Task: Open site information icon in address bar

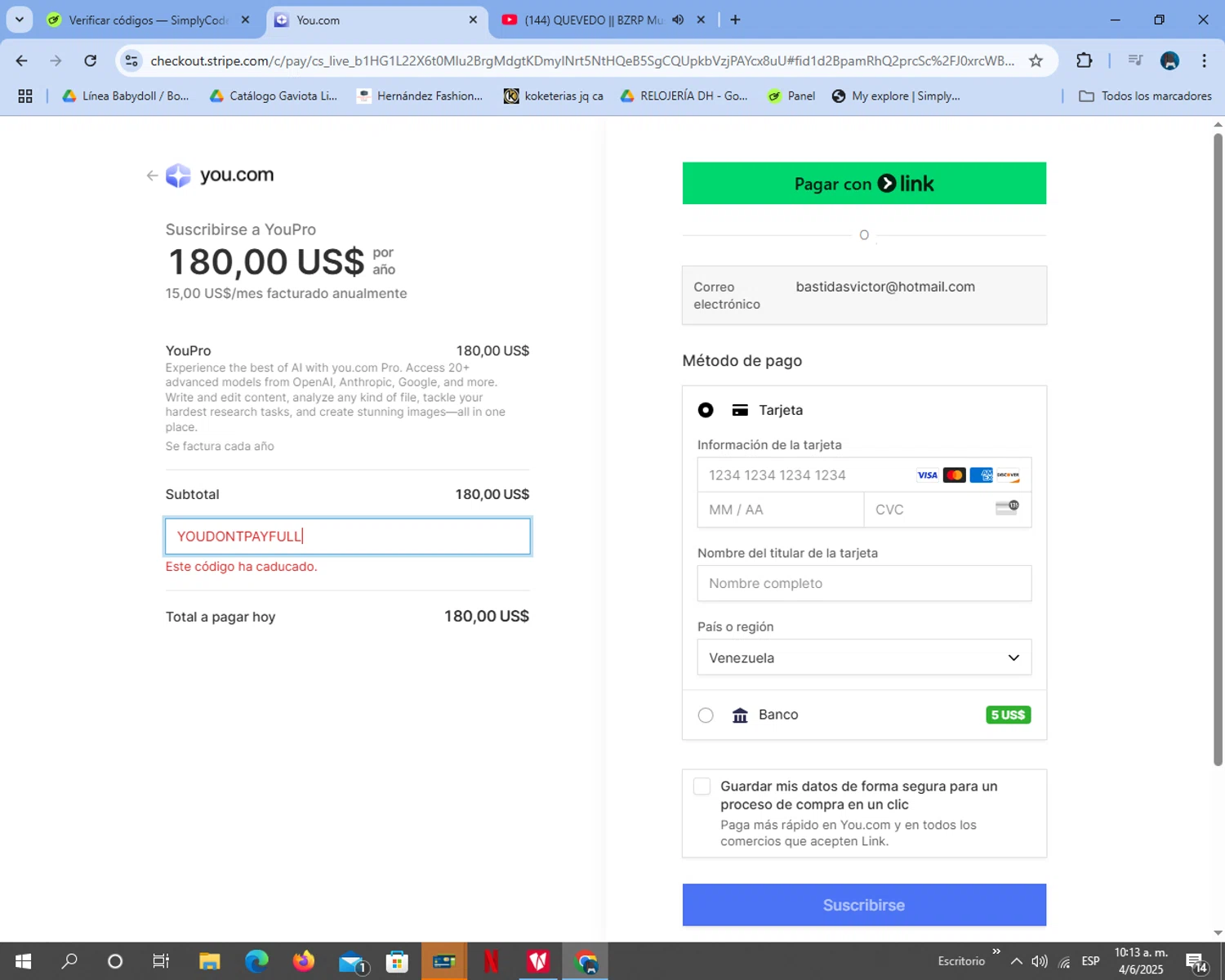Action: coord(131,60)
